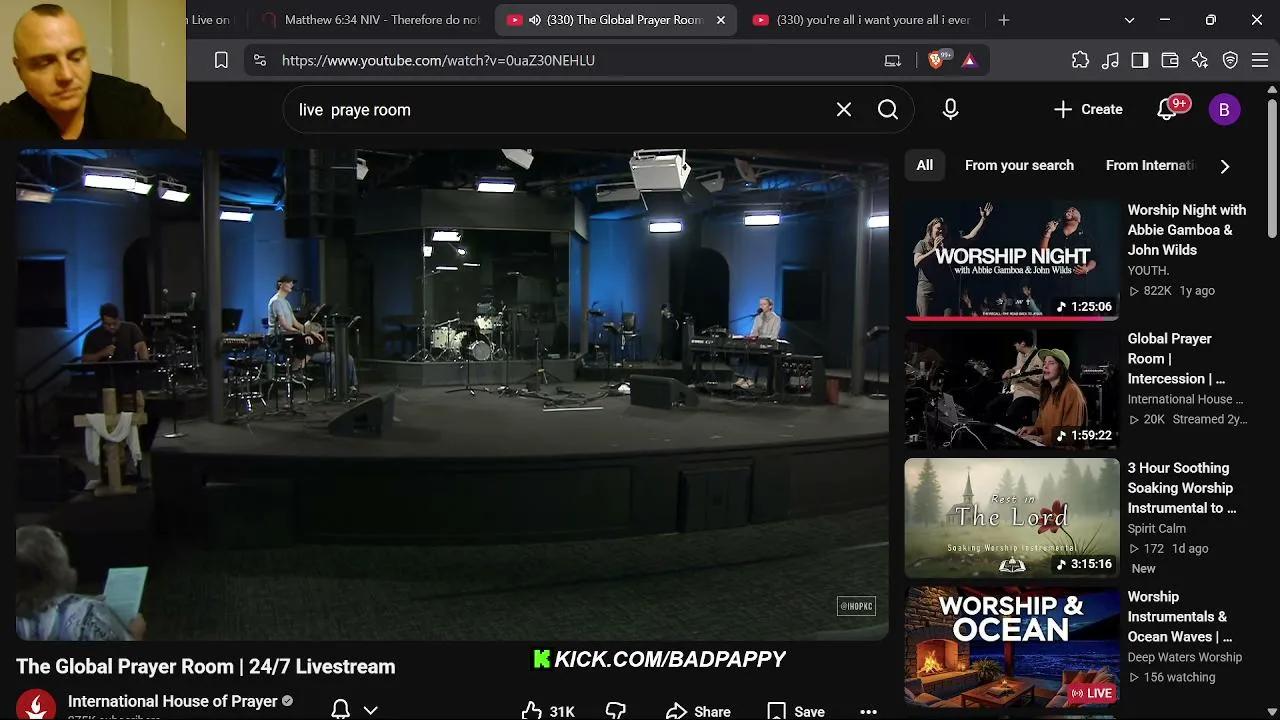The height and width of the screenshot is (720, 1280).
Task: Click the Deep Waters Worship channel name
Action: [x=1185, y=657]
